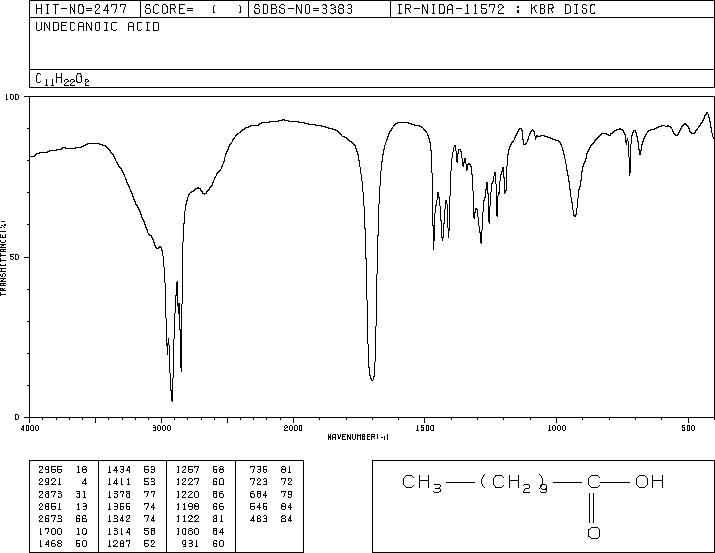Select peak table entry 1411

pos(131,482)
